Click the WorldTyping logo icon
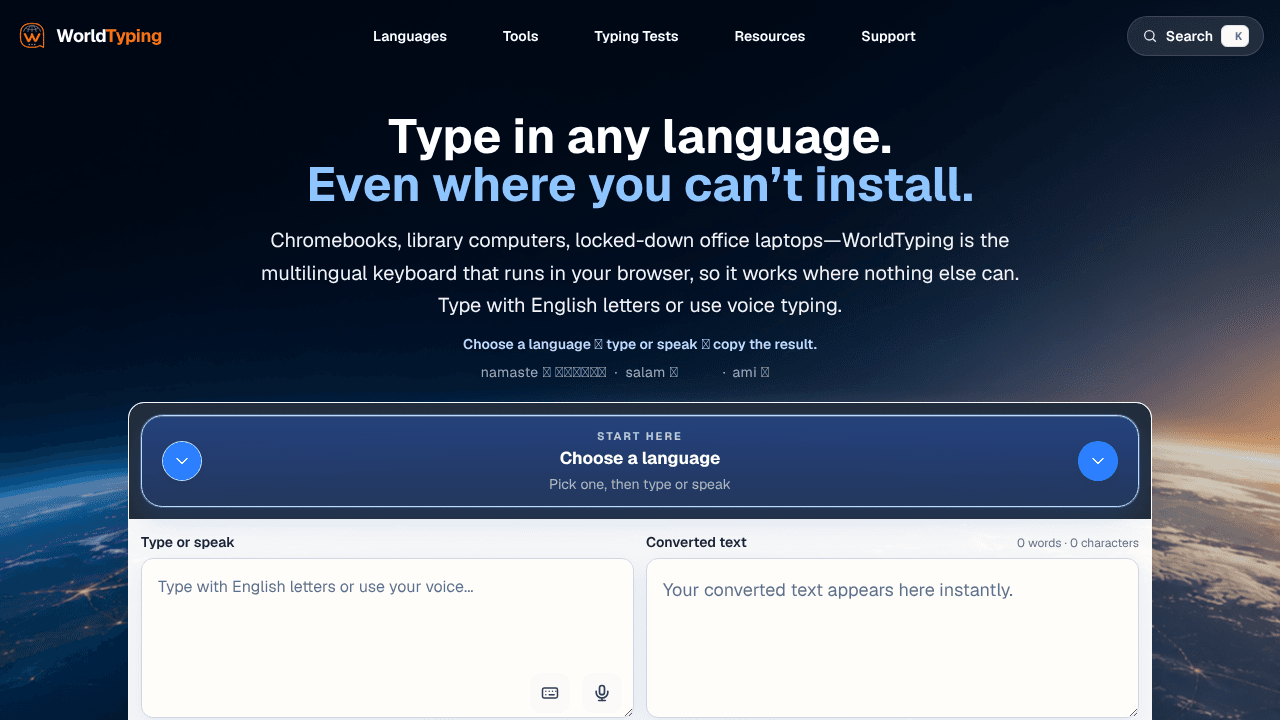The height and width of the screenshot is (720, 1280). click(32, 36)
